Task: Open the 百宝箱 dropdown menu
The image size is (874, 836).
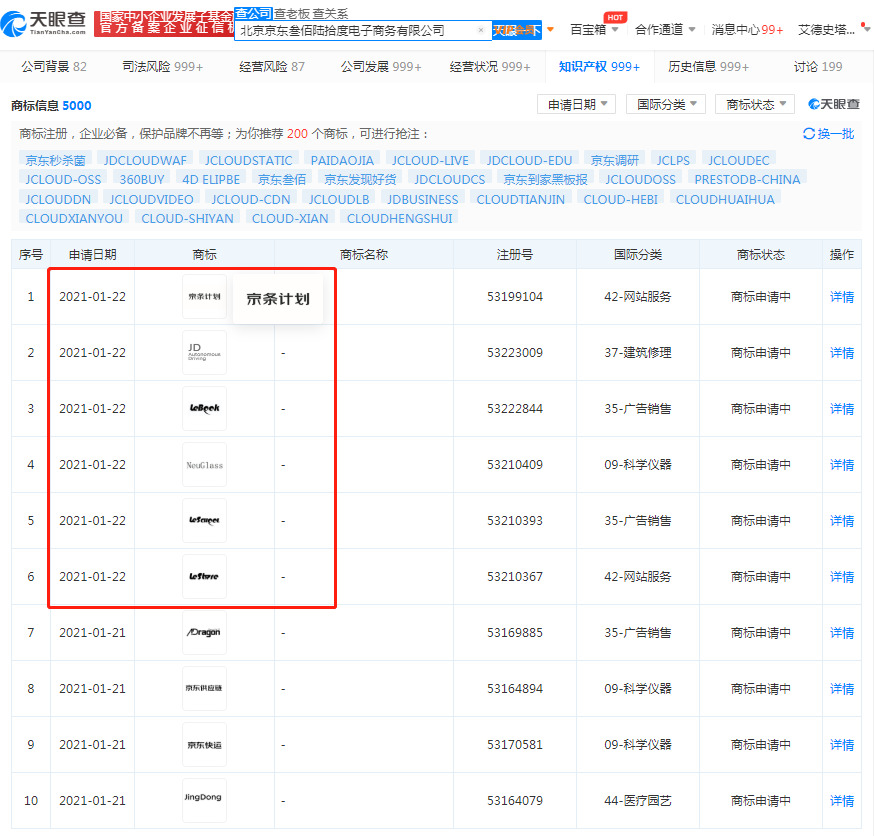Action: pyautogui.click(x=594, y=30)
